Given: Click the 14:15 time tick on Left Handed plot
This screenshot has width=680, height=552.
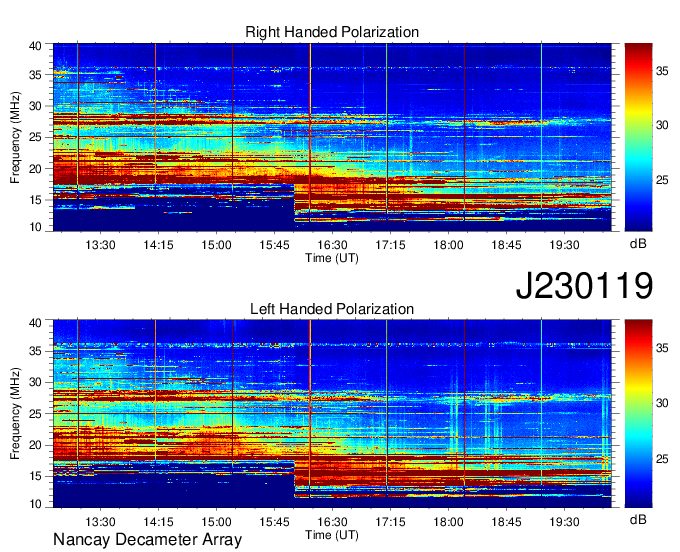Looking at the screenshot, I should pyautogui.click(x=158, y=522).
